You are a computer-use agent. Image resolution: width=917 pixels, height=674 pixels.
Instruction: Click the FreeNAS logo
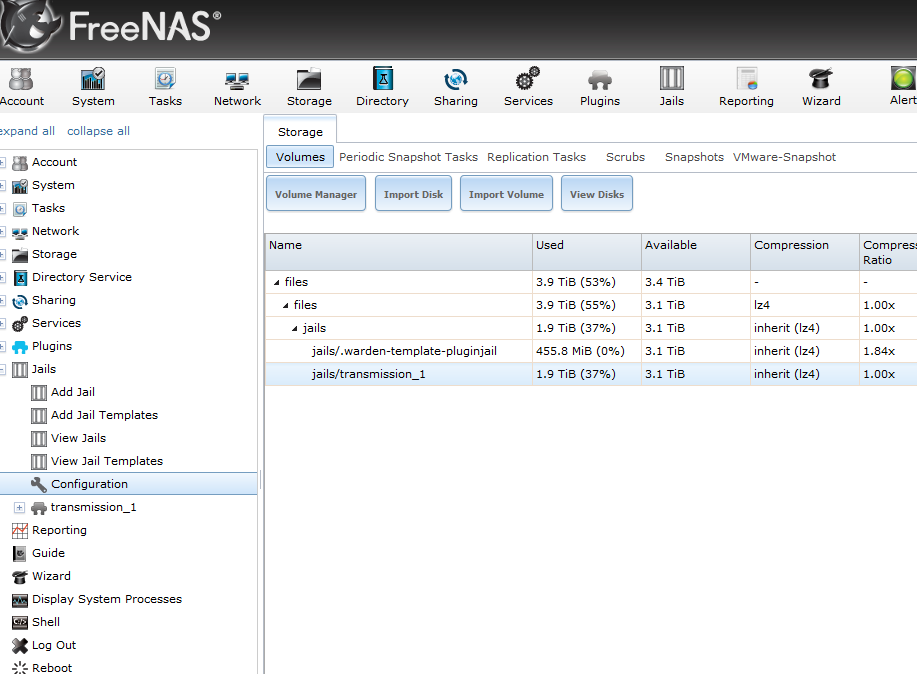tap(111, 26)
